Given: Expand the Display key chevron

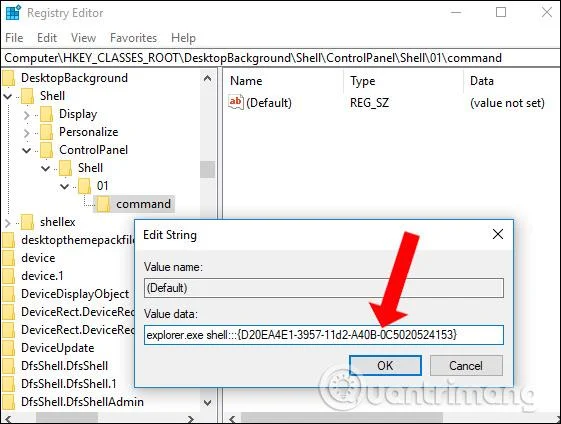Looking at the screenshot, I should pyautogui.click(x=26, y=115).
